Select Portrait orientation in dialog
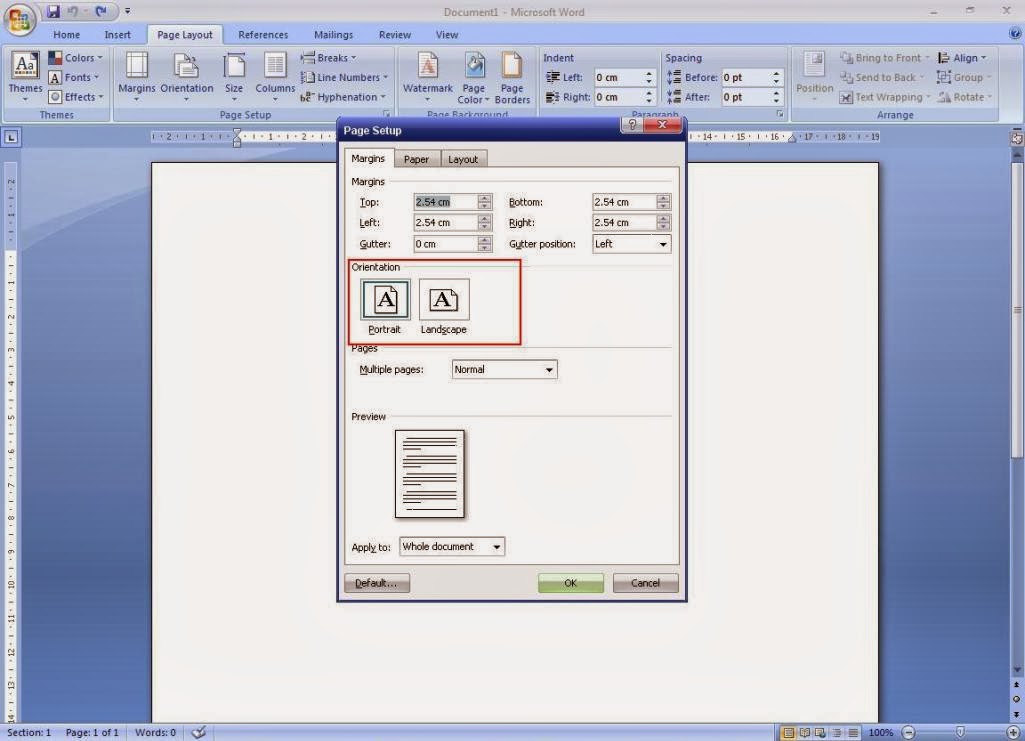 pyautogui.click(x=385, y=306)
